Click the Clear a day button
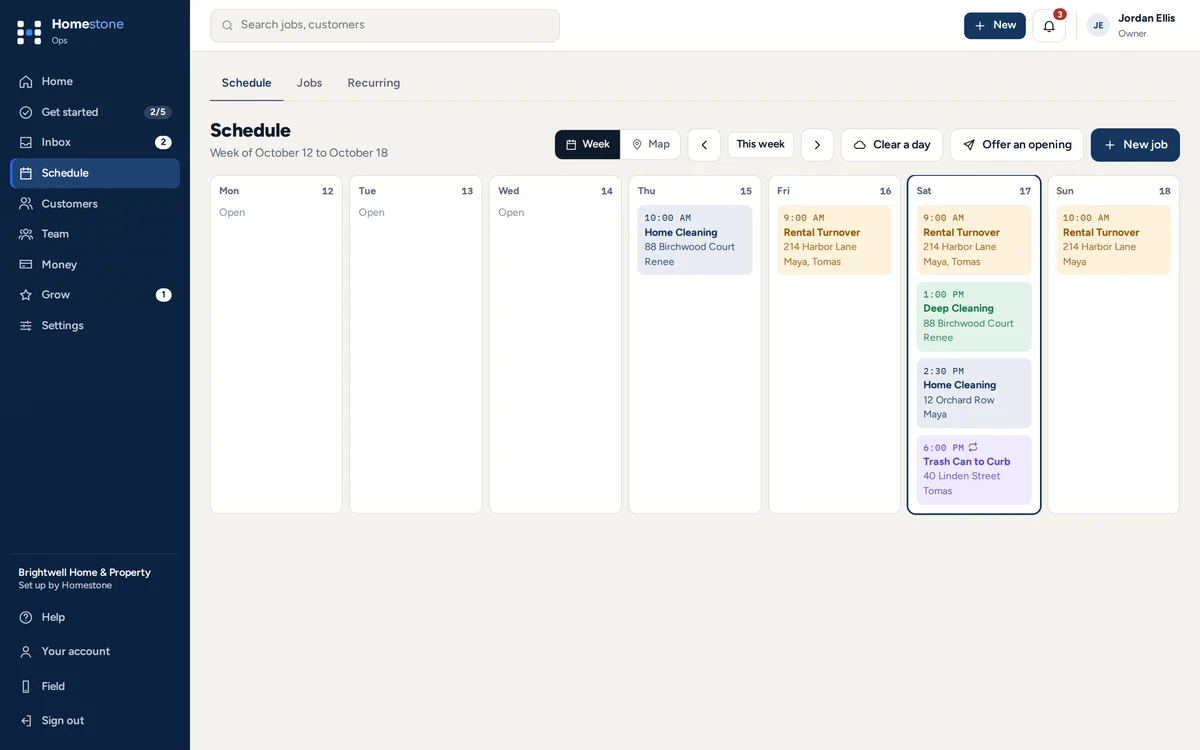Screen dimensions: 1200x750 892,145
